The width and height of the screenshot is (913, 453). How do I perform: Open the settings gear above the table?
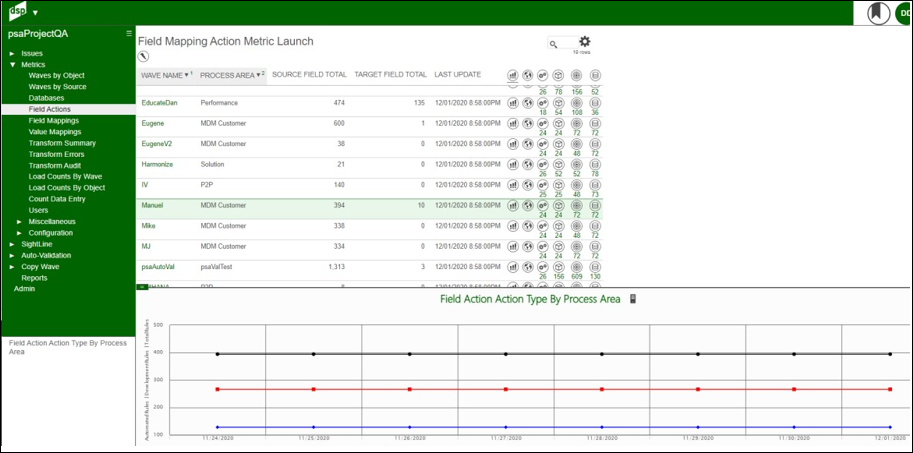click(585, 41)
